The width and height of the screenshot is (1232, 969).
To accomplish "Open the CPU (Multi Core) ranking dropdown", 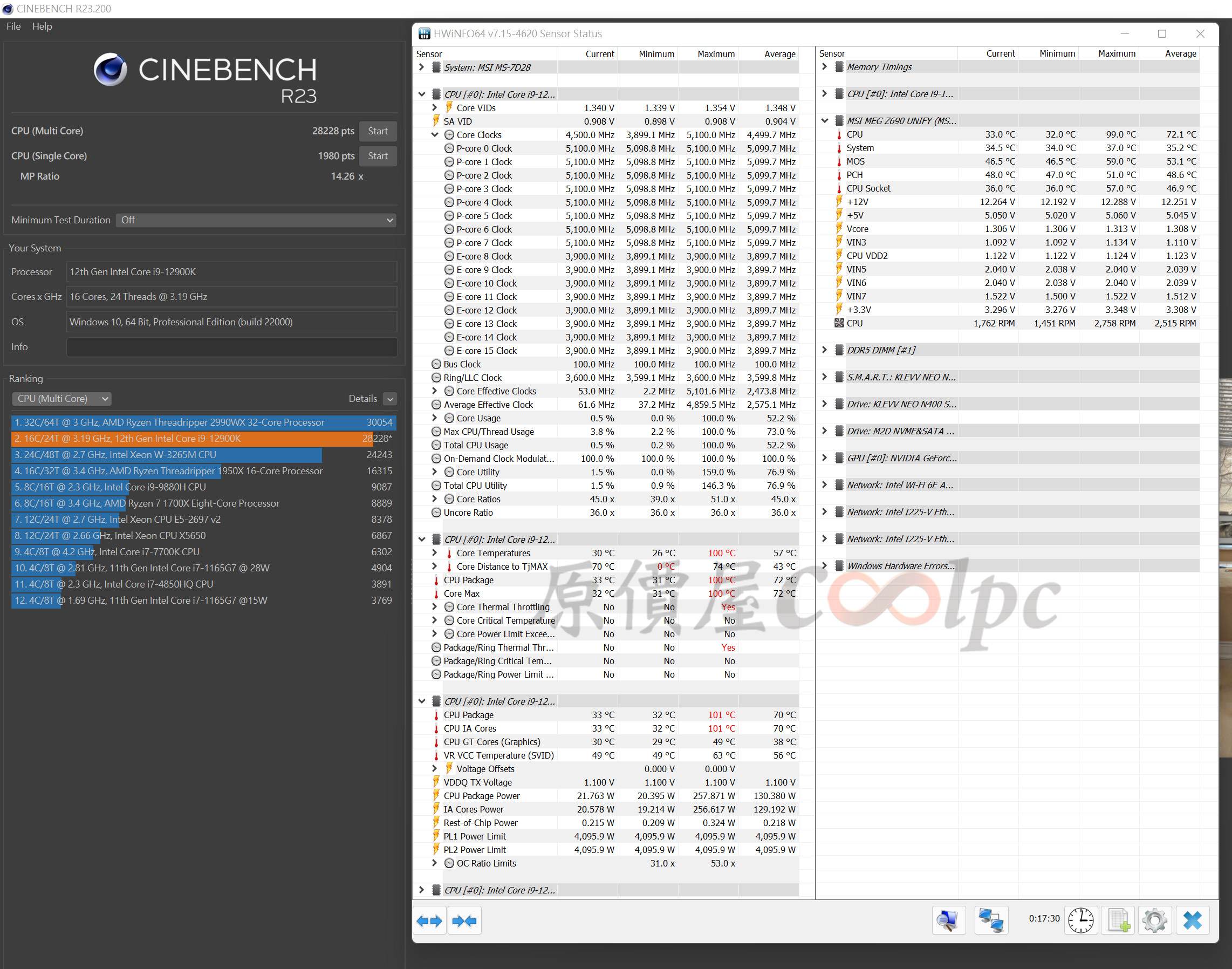I will coord(61,399).
